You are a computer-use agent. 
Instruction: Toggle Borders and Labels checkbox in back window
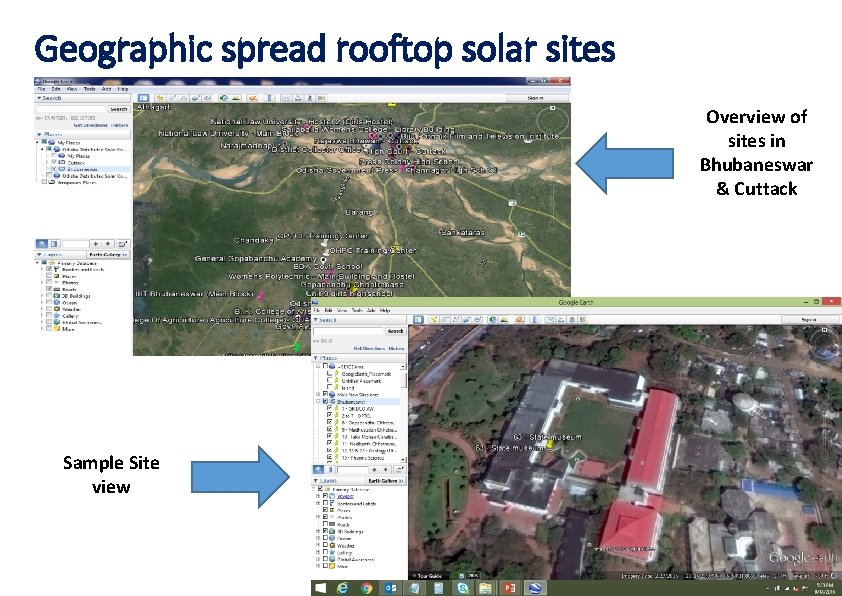49,269
